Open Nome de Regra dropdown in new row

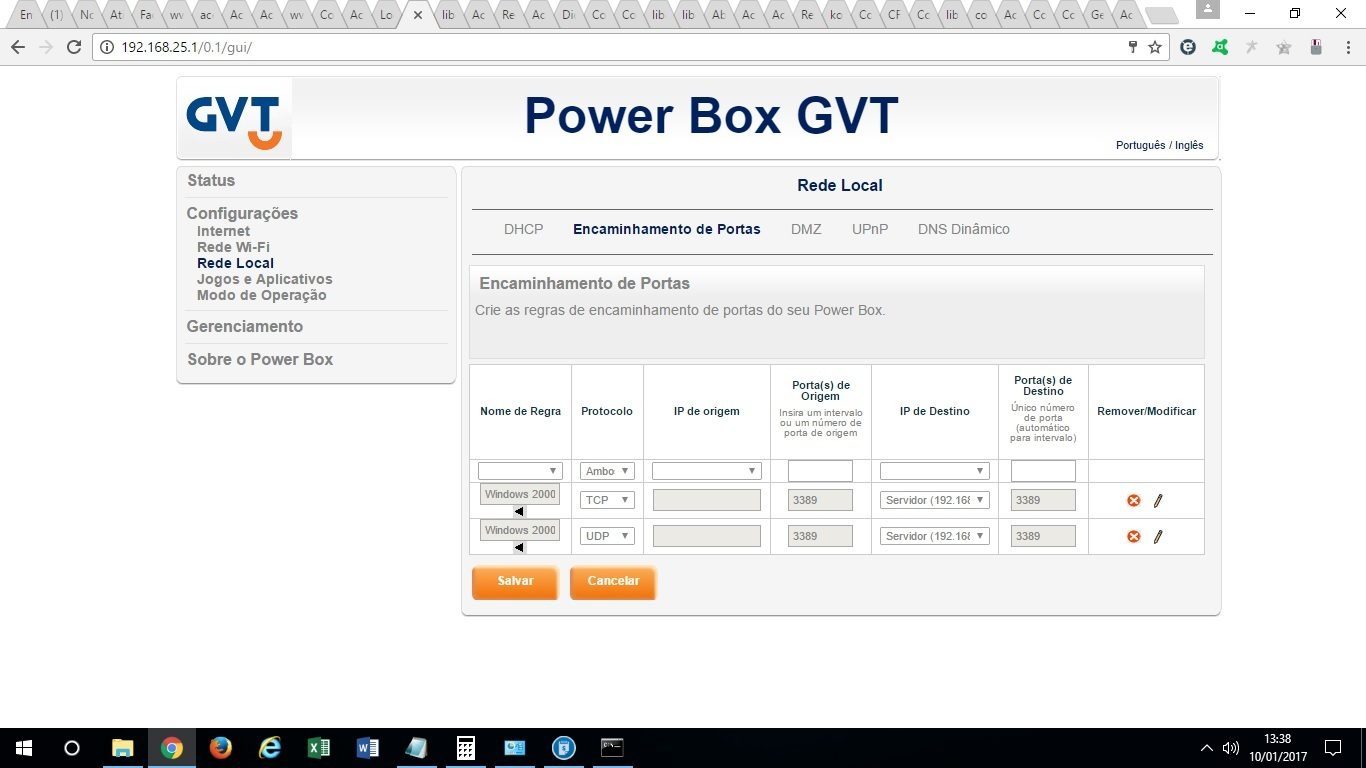(520, 471)
